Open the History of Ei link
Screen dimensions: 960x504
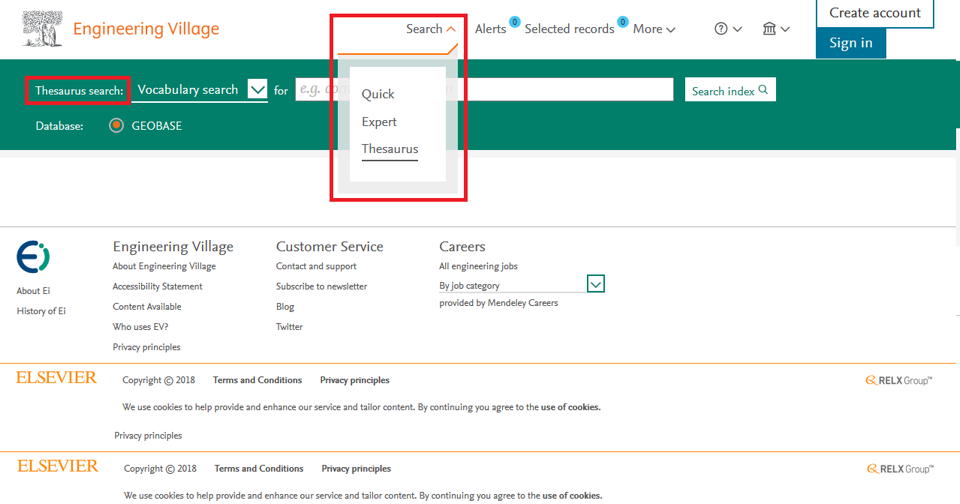coord(41,311)
